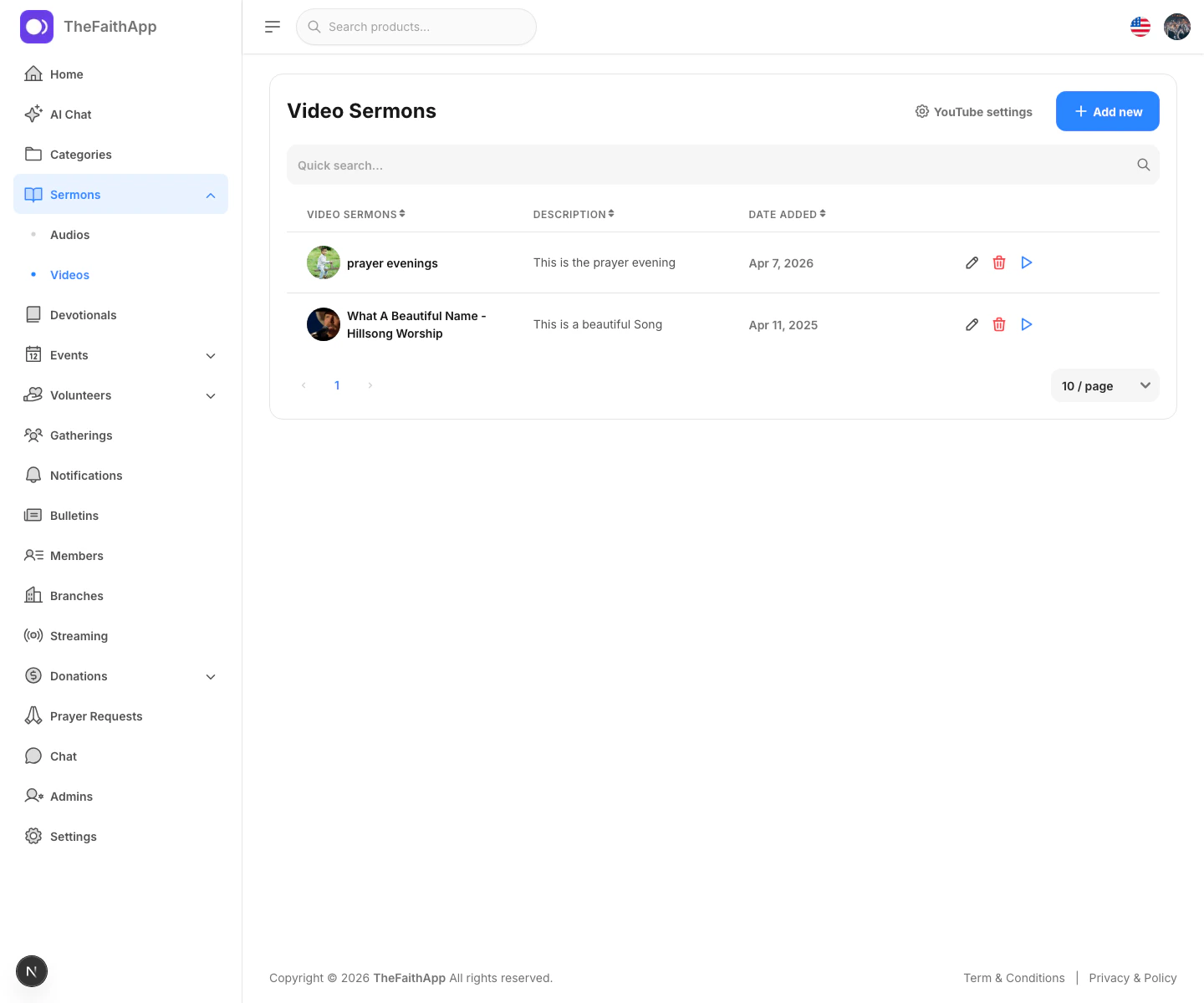Viewport: 1204px width, 1003px height.
Task: Click the Branches building icon
Action: click(x=33, y=595)
